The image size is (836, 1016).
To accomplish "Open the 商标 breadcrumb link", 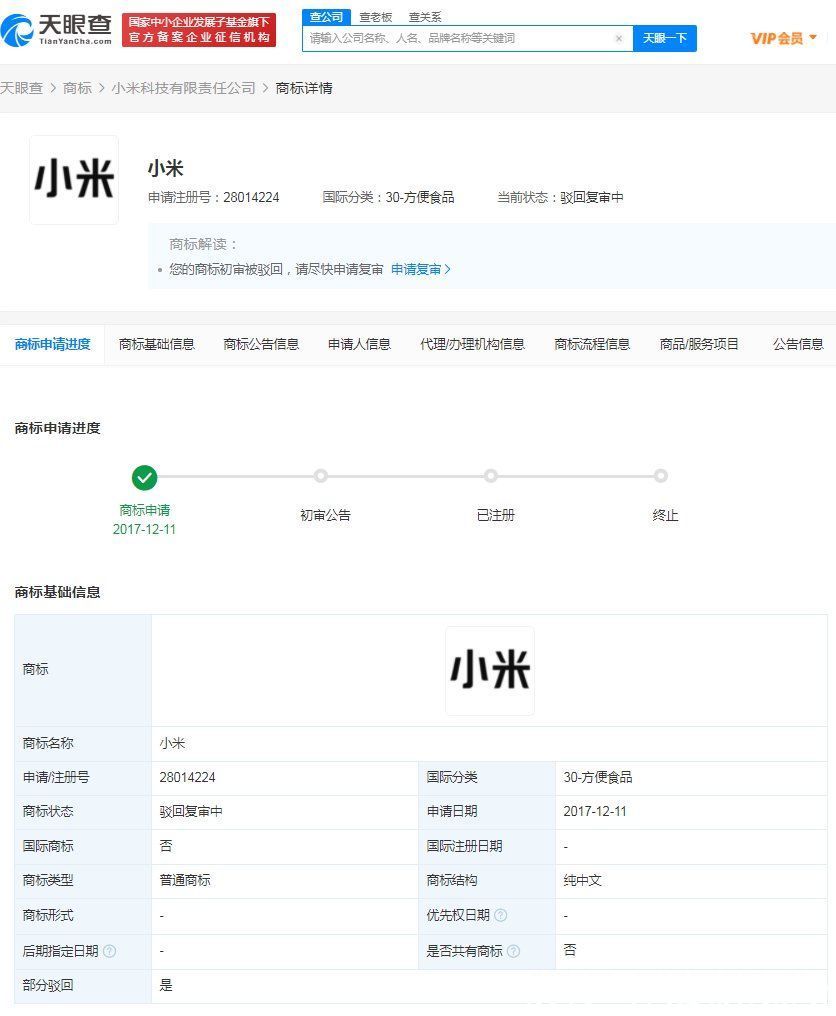I will tap(77, 88).
